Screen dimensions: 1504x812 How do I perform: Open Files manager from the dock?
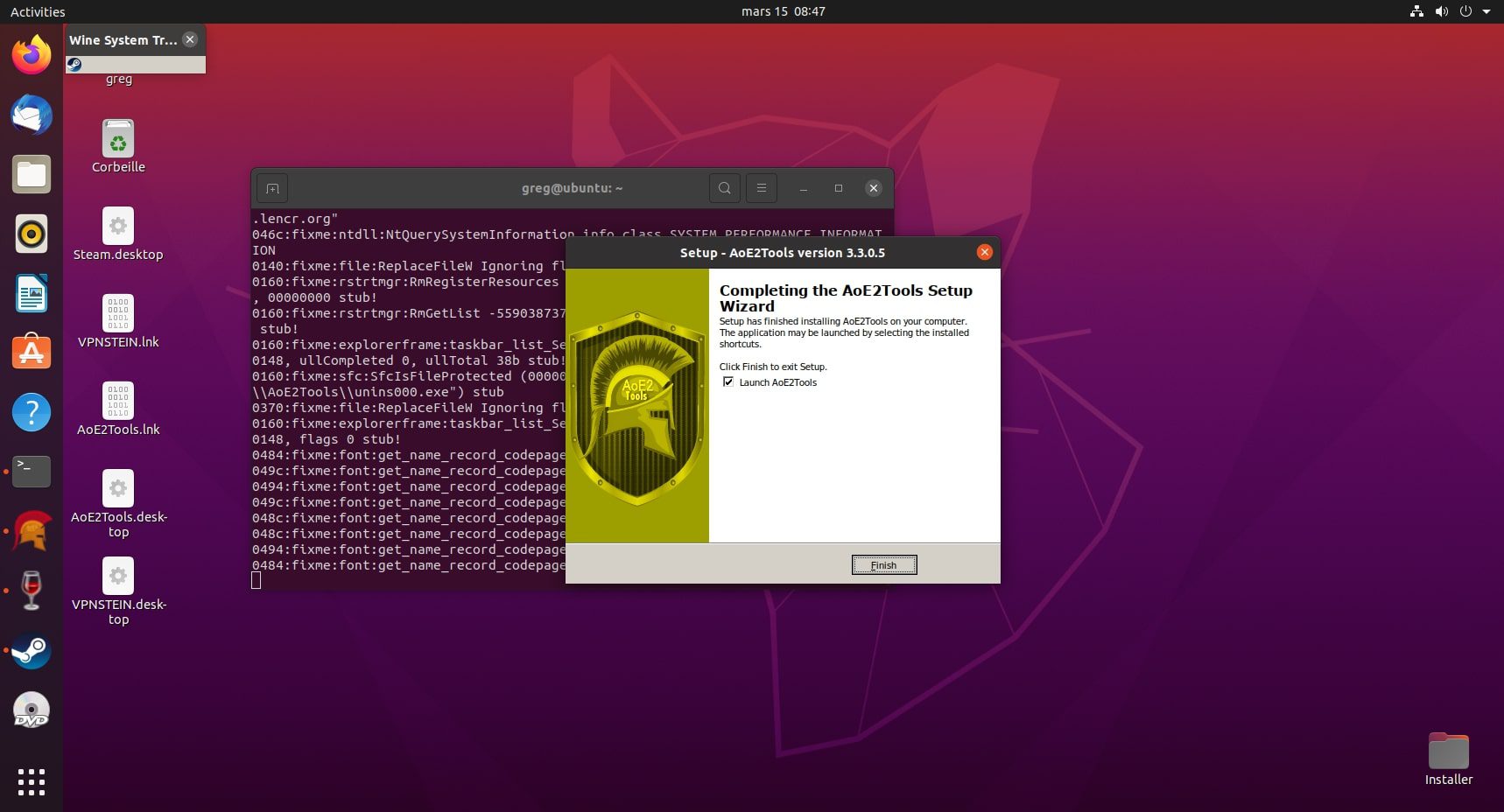click(x=32, y=174)
